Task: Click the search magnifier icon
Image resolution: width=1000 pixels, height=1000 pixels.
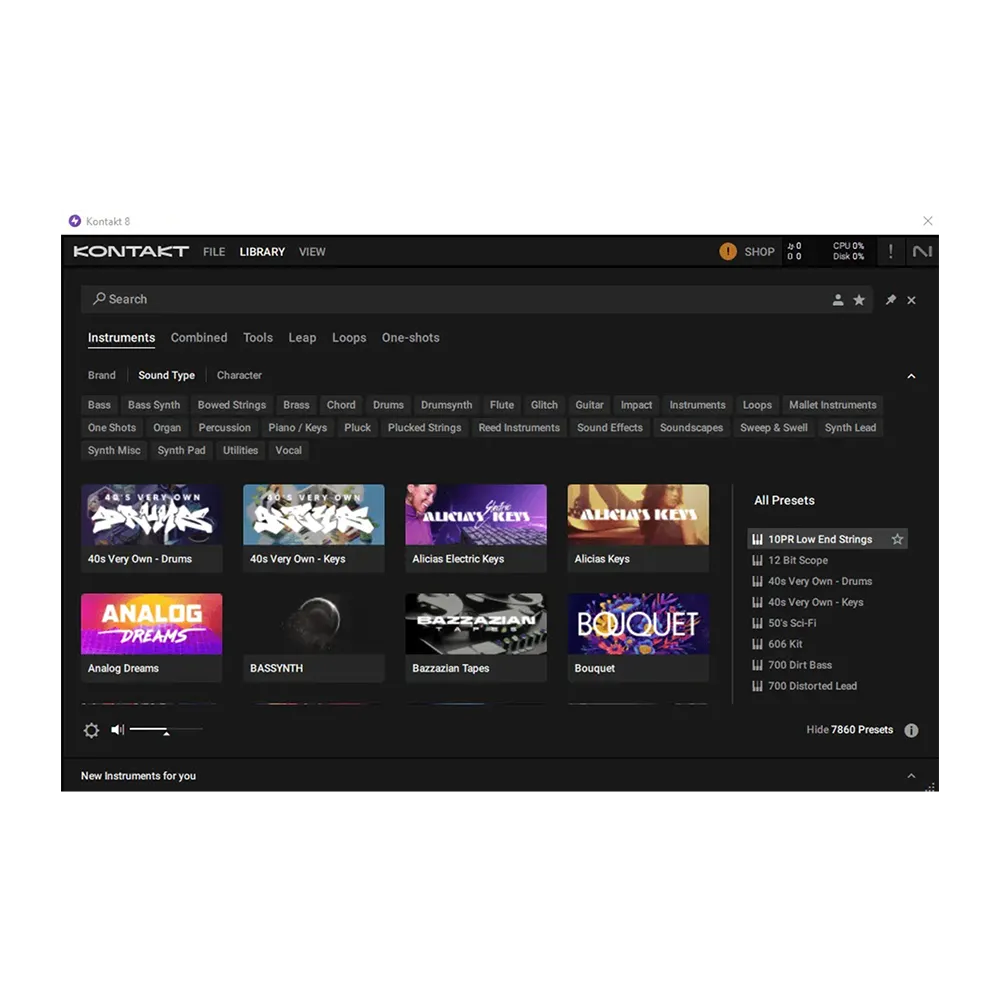Action: click(x=99, y=298)
